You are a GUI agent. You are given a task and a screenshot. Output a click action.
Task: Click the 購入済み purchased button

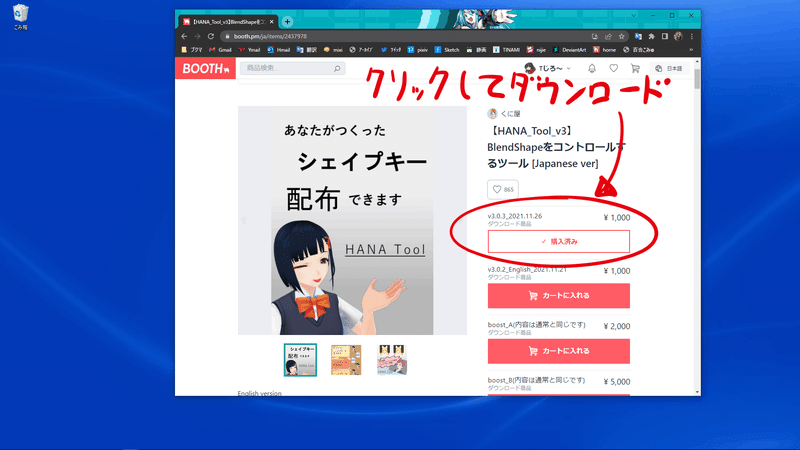coord(559,241)
